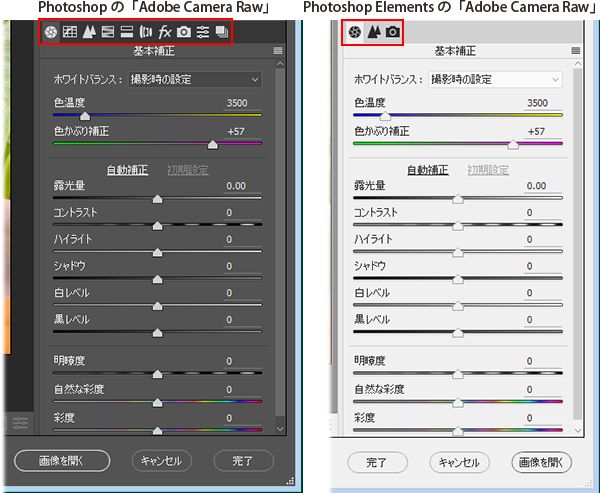This screenshot has height=493, width=600.
Task: Click 自然な彩度 slider handle in Elements panel
Action: (x=458, y=403)
